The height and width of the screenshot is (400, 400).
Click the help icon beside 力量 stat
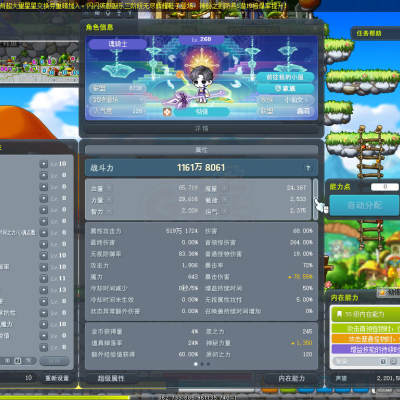108,200
